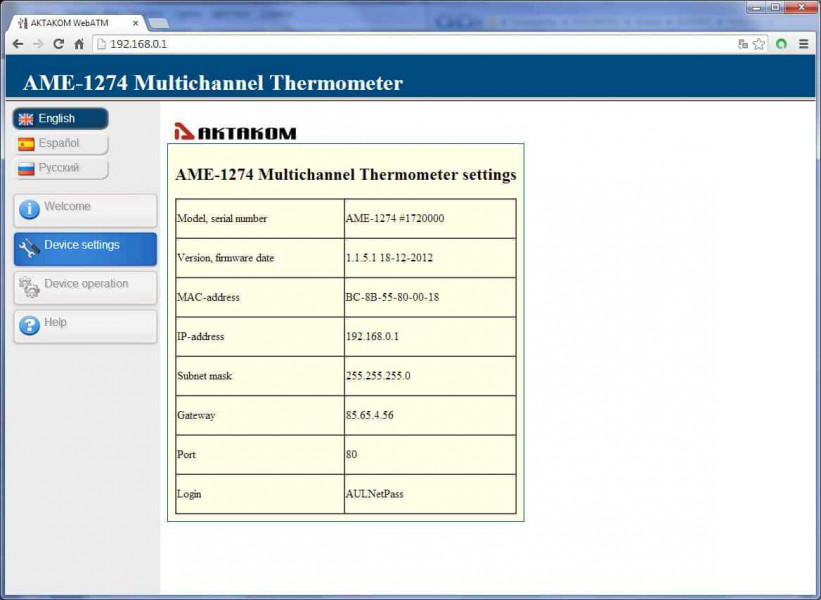Go back with the browser back arrow
Viewport: 821px width, 600px height.
[18, 44]
